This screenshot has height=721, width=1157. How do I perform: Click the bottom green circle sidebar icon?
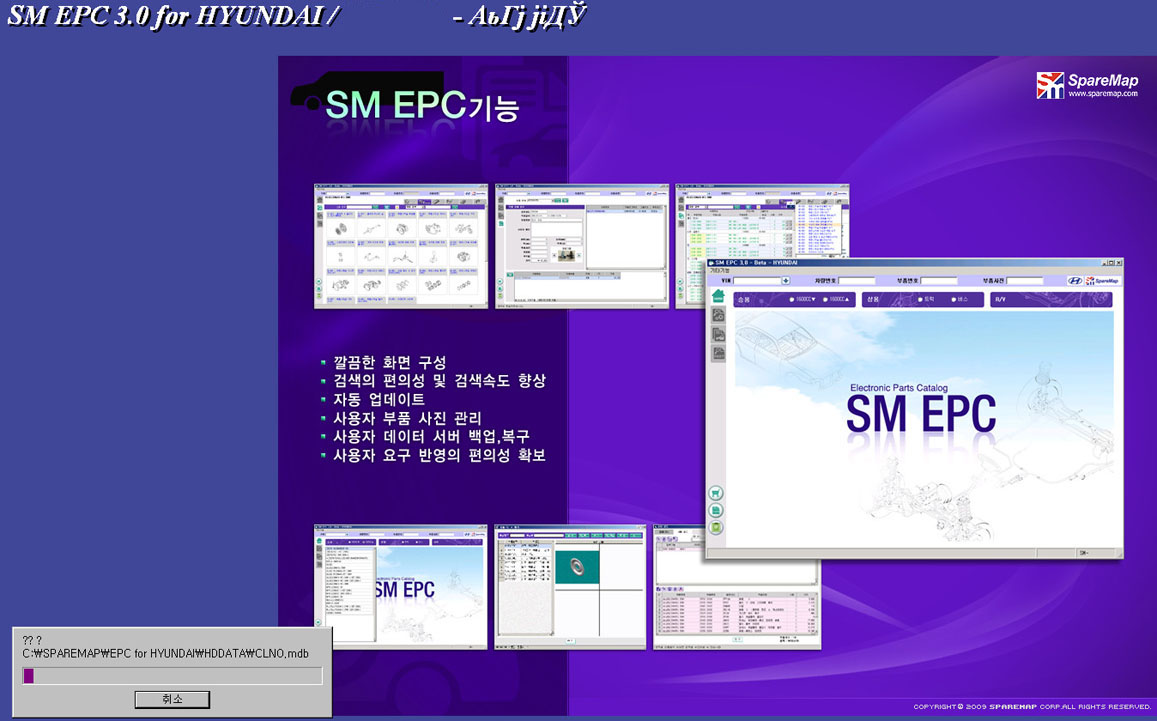716,527
